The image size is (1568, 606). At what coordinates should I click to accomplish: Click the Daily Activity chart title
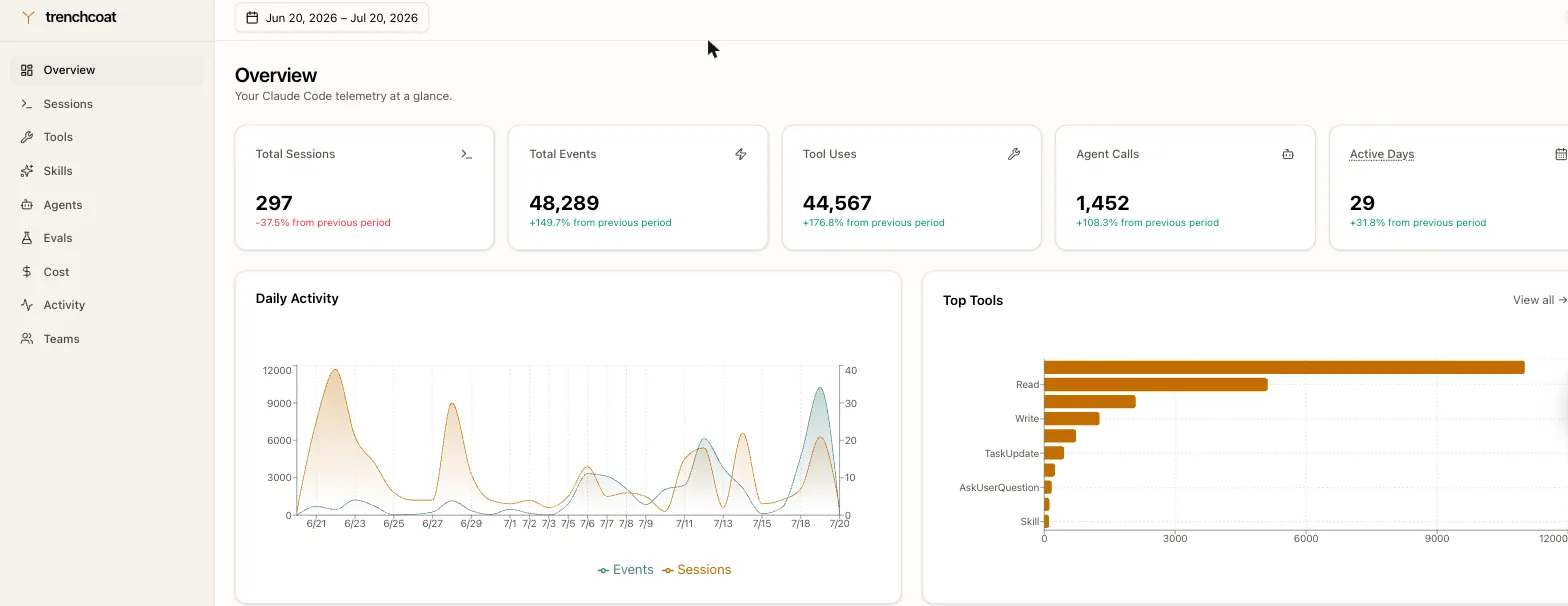297,298
